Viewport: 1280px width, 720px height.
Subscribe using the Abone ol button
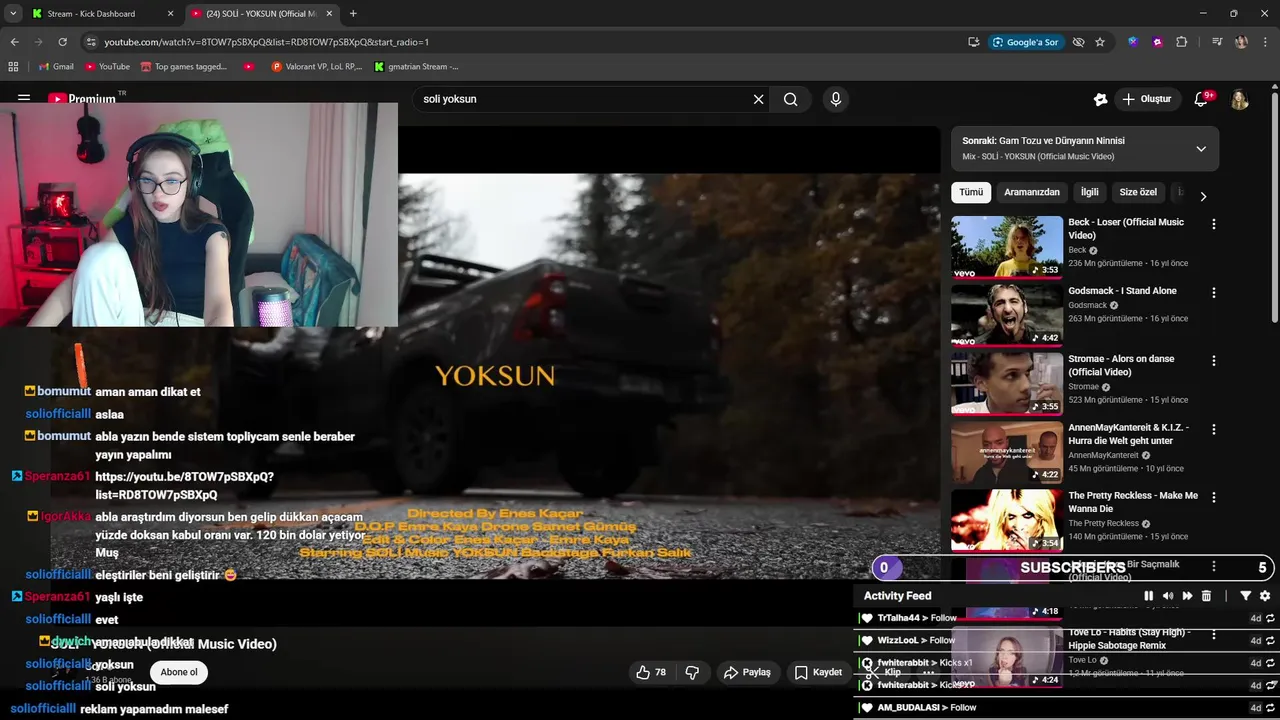click(x=179, y=672)
